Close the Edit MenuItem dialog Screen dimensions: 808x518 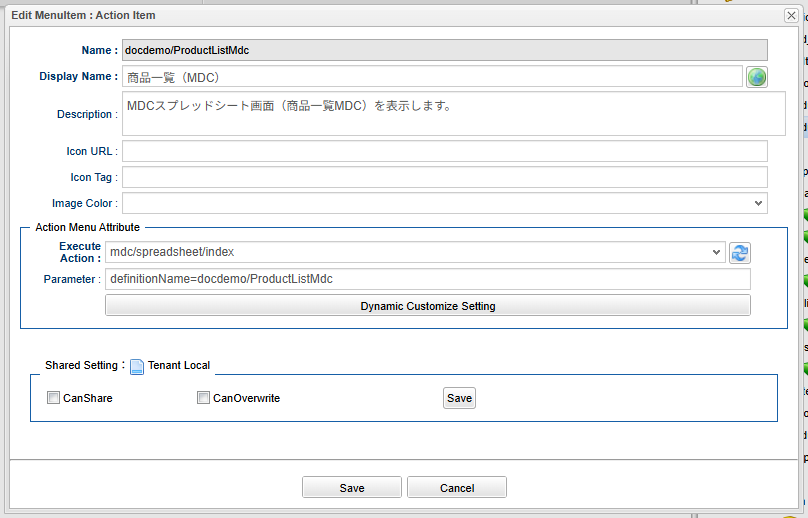(x=791, y=15)
